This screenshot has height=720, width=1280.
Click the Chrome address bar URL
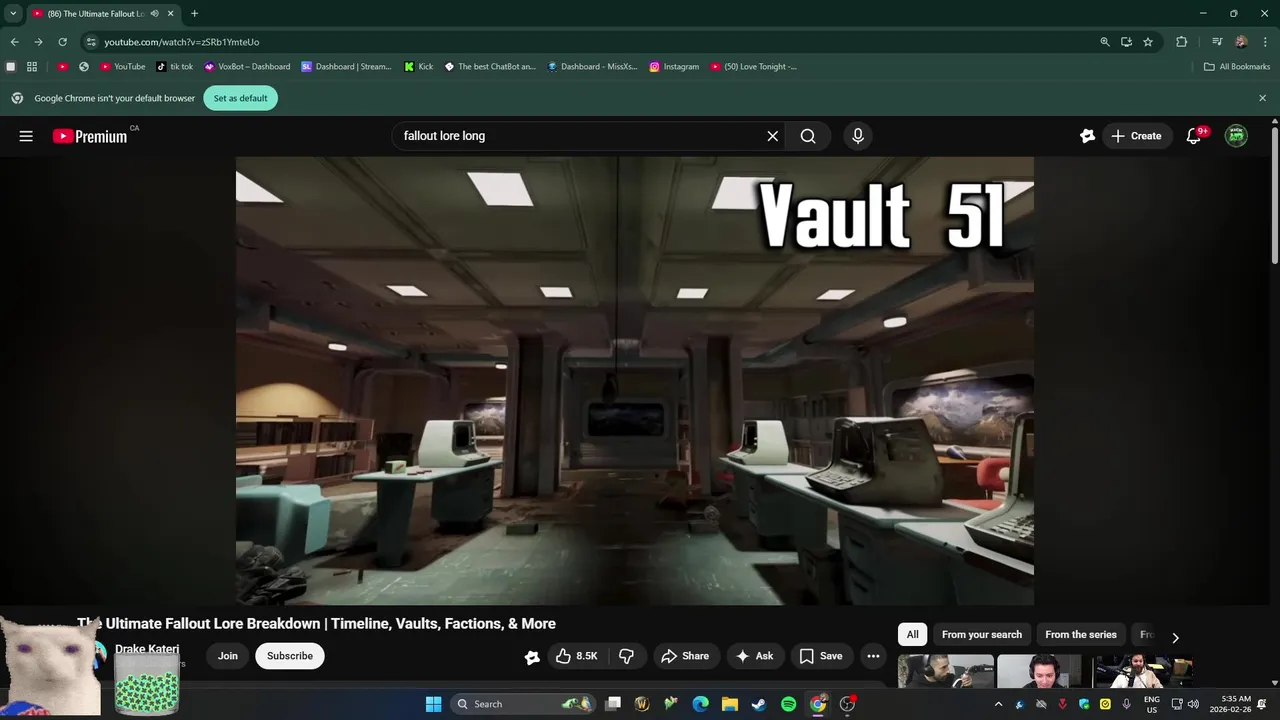[x=181, y=42]
